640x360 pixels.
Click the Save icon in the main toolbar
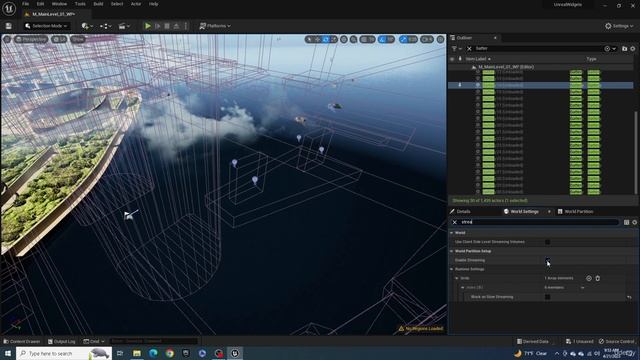click(9, 26)
